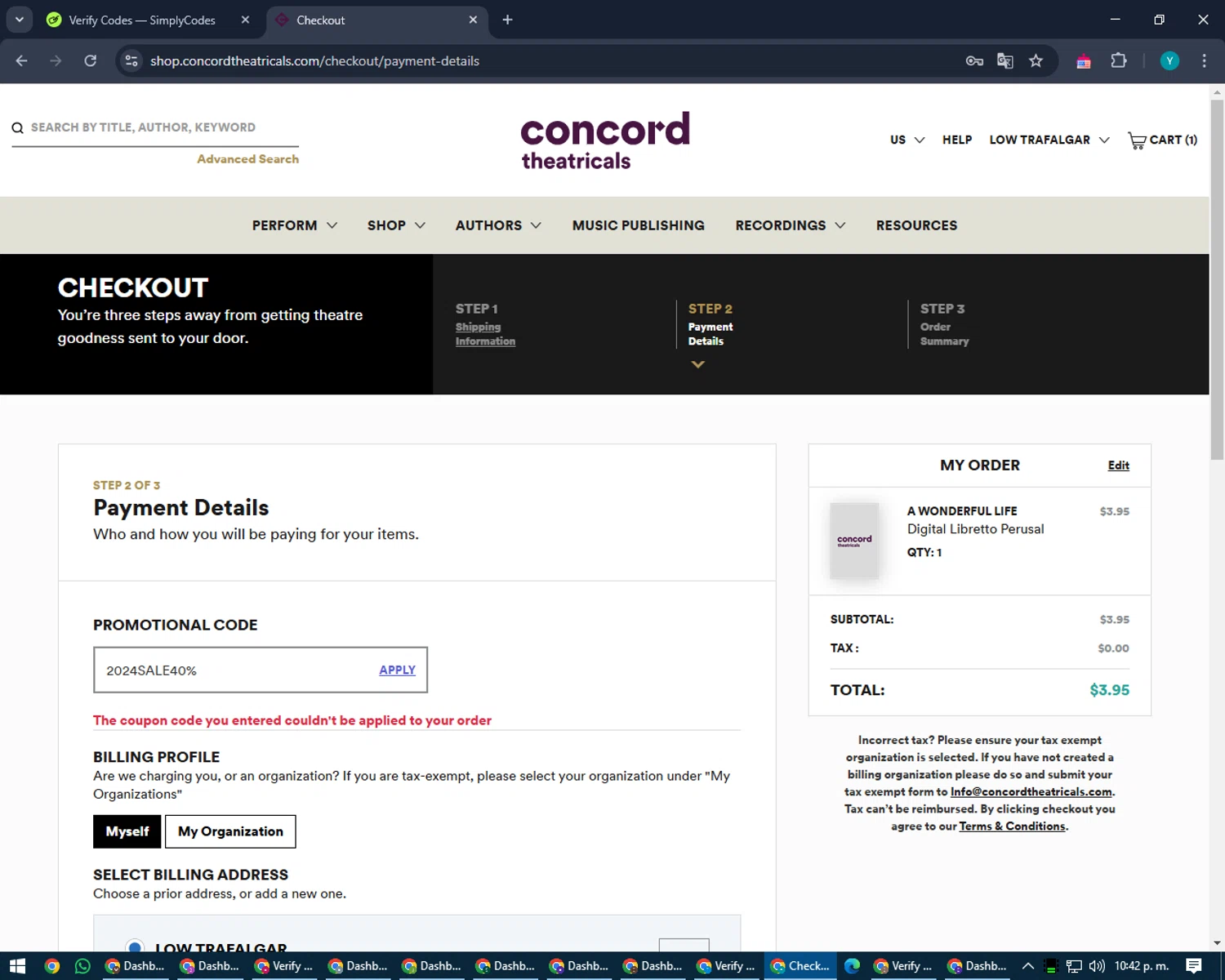Open WhatsApp from the taskbar
This screenshot has height=980, width=1225.
point(82,966)
